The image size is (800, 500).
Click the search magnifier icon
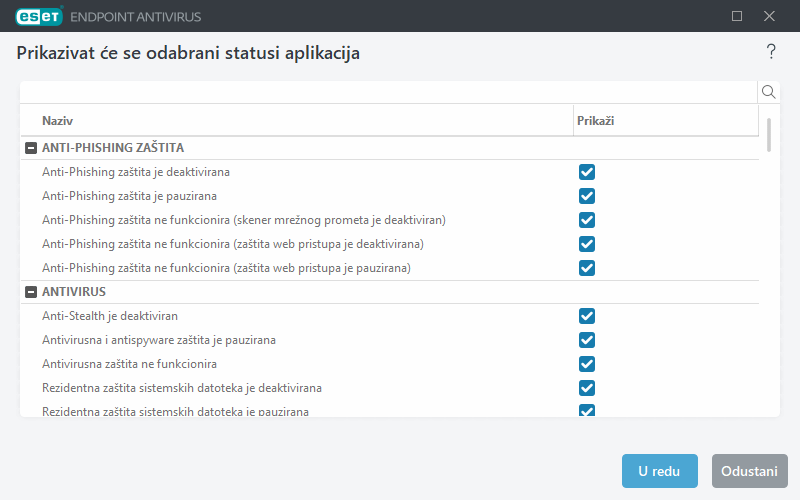pos(768,92)
